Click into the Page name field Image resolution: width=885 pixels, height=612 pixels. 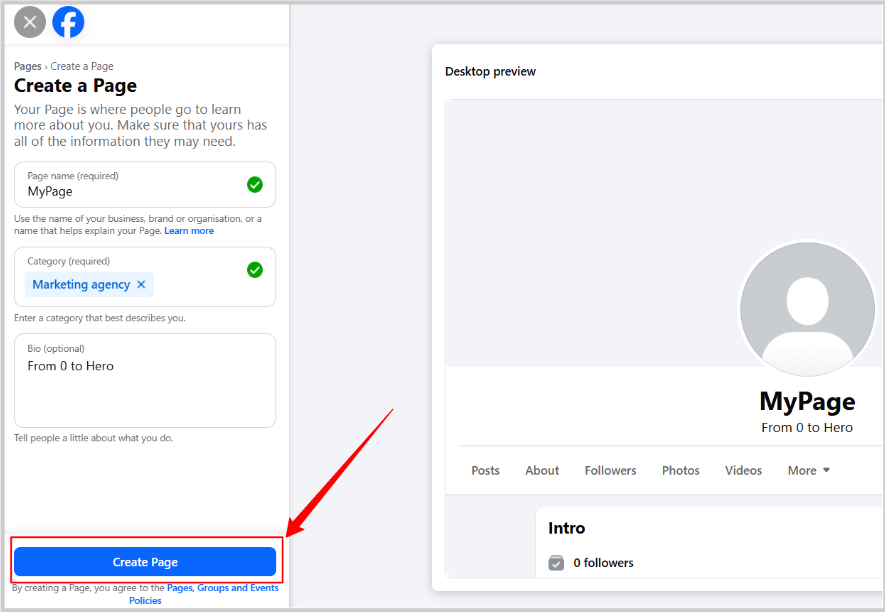pyautogui.click(x=130, y=191)
